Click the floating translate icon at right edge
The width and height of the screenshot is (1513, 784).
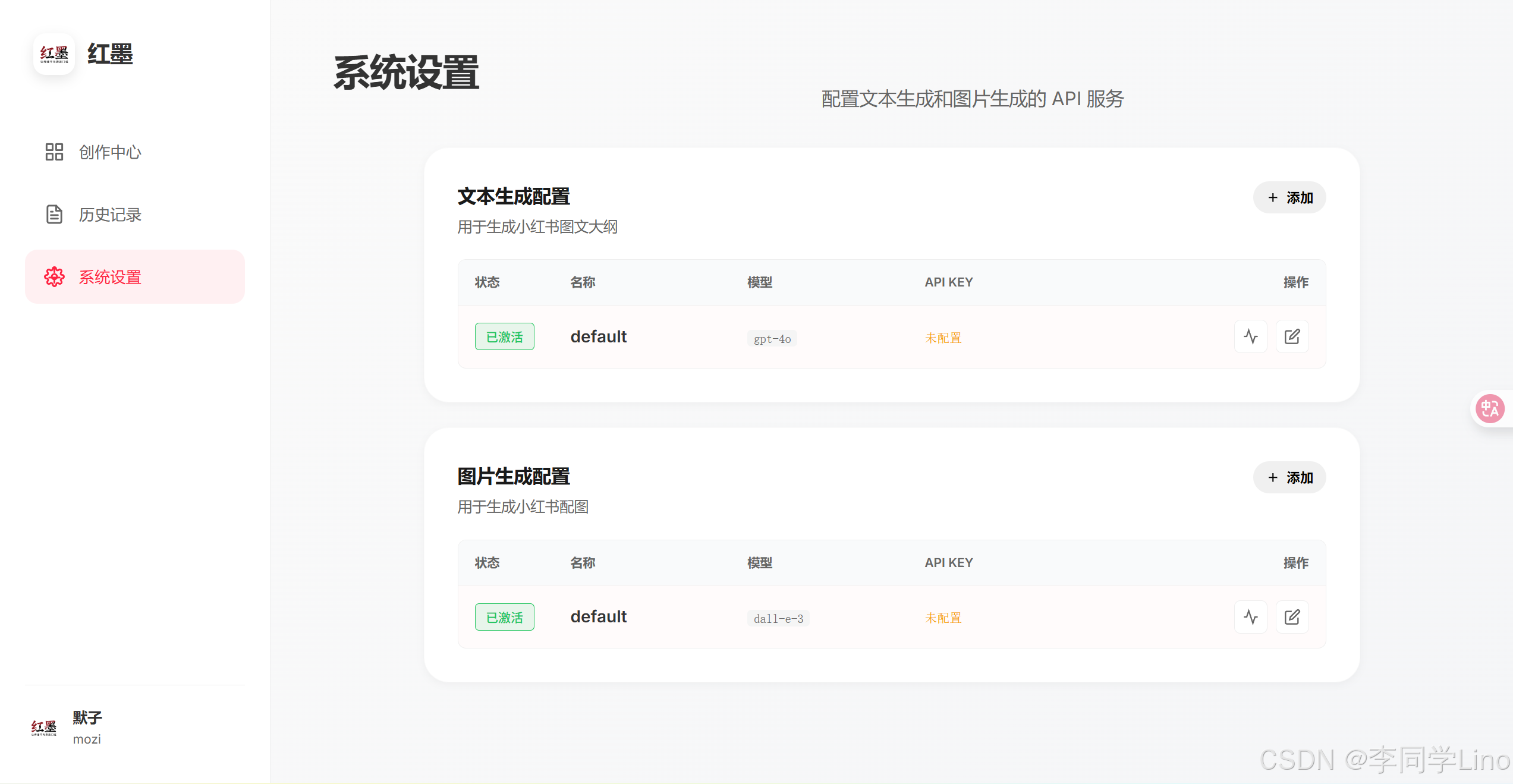pyautogui.click(x=1490, y=409)
